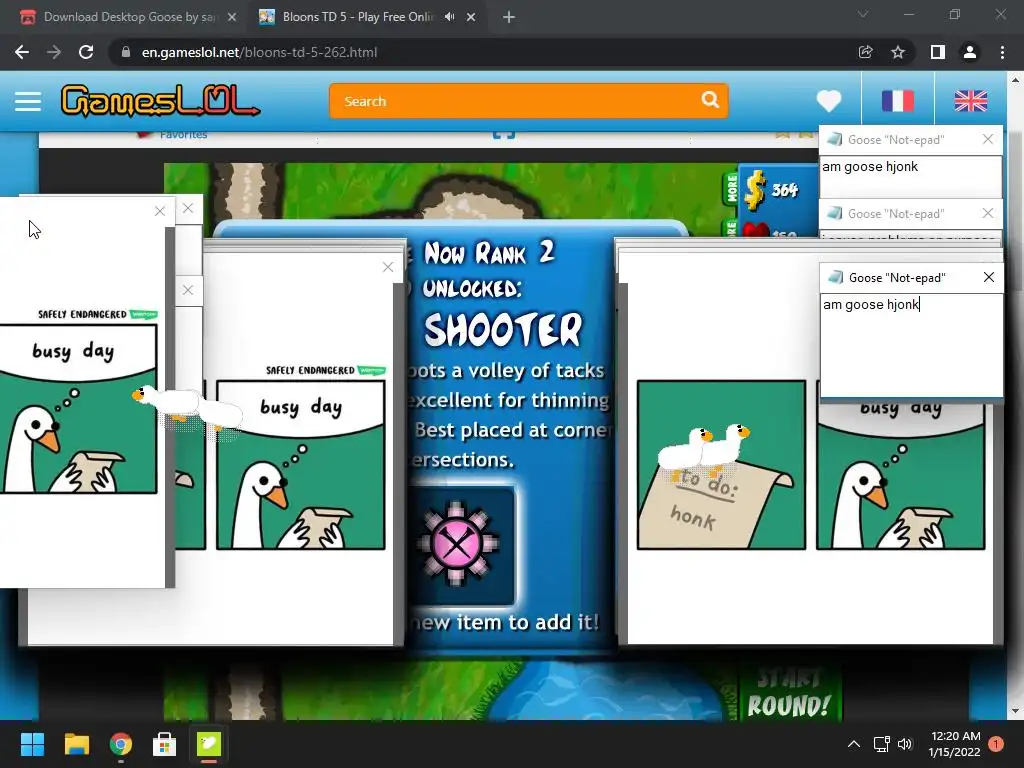Click the fullscreen icon above the game
The width and height of the screenshot is (1024, 768).
pyautogui.click(x=504, y=134)
